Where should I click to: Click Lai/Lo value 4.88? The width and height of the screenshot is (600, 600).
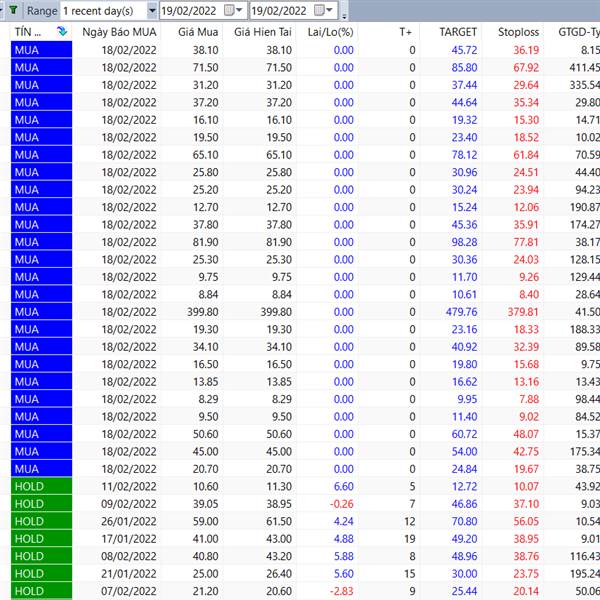tap(344, 539)
